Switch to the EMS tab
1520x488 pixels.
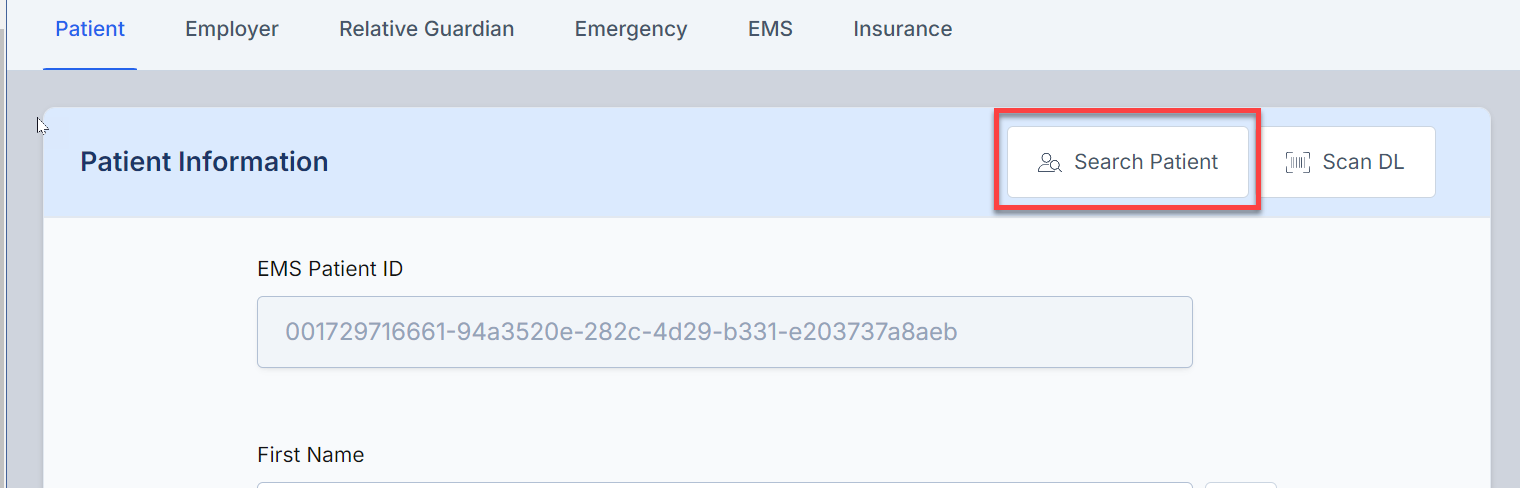(x=770, y=29)
